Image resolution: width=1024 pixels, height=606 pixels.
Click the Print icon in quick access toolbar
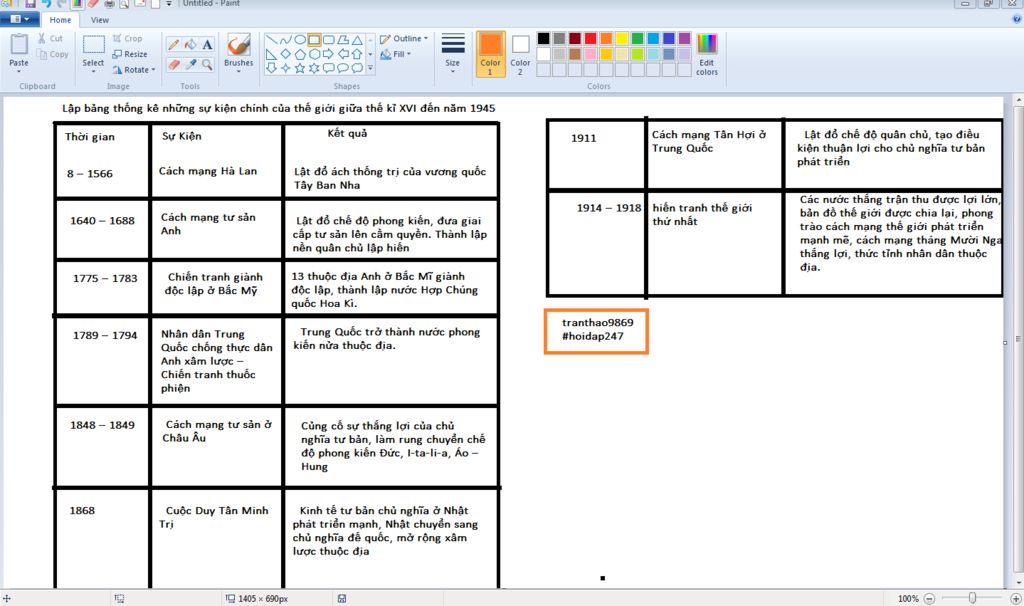click(x=108, y=4)
